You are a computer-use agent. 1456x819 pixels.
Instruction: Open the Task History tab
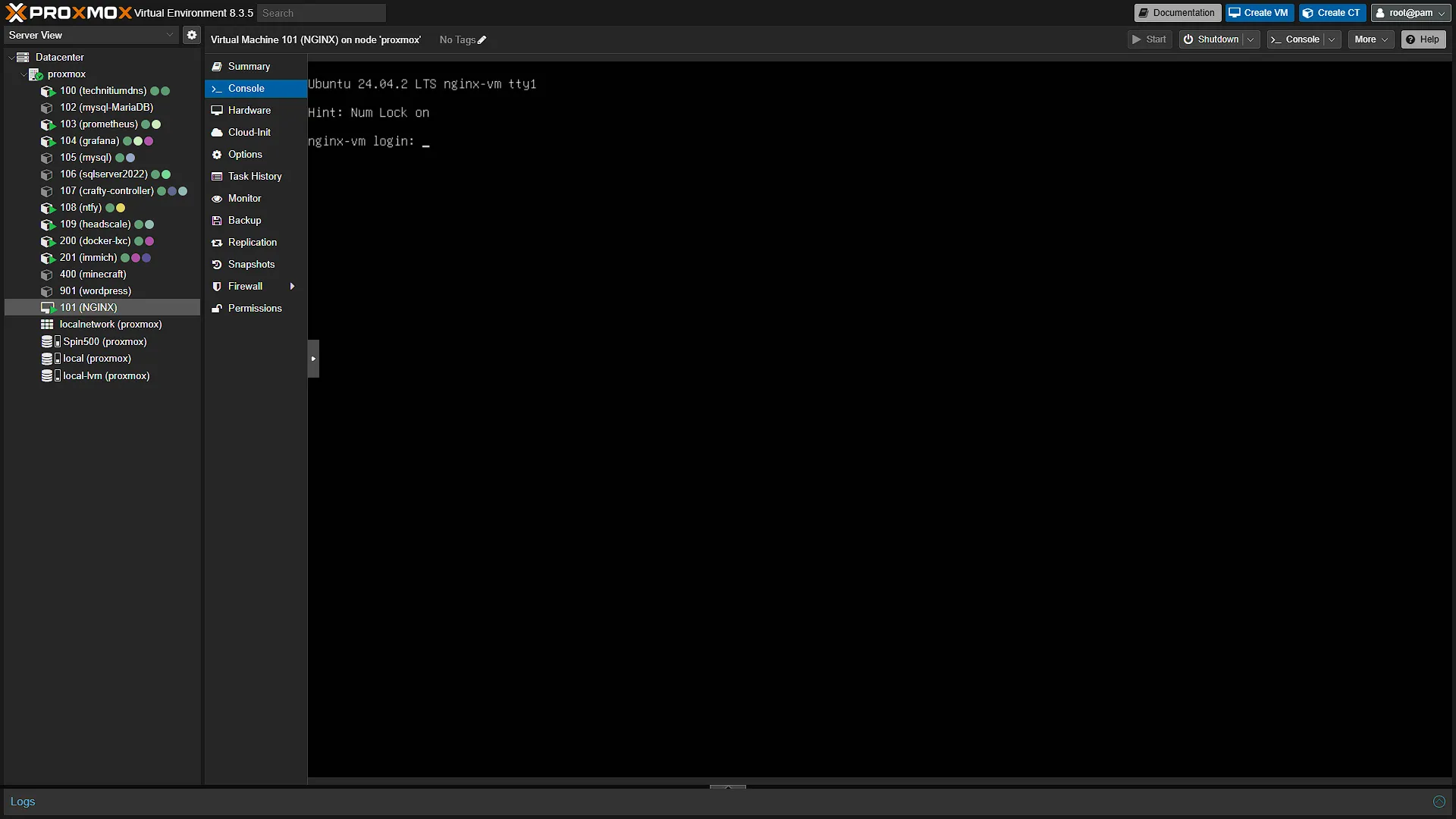coord(256,177)
